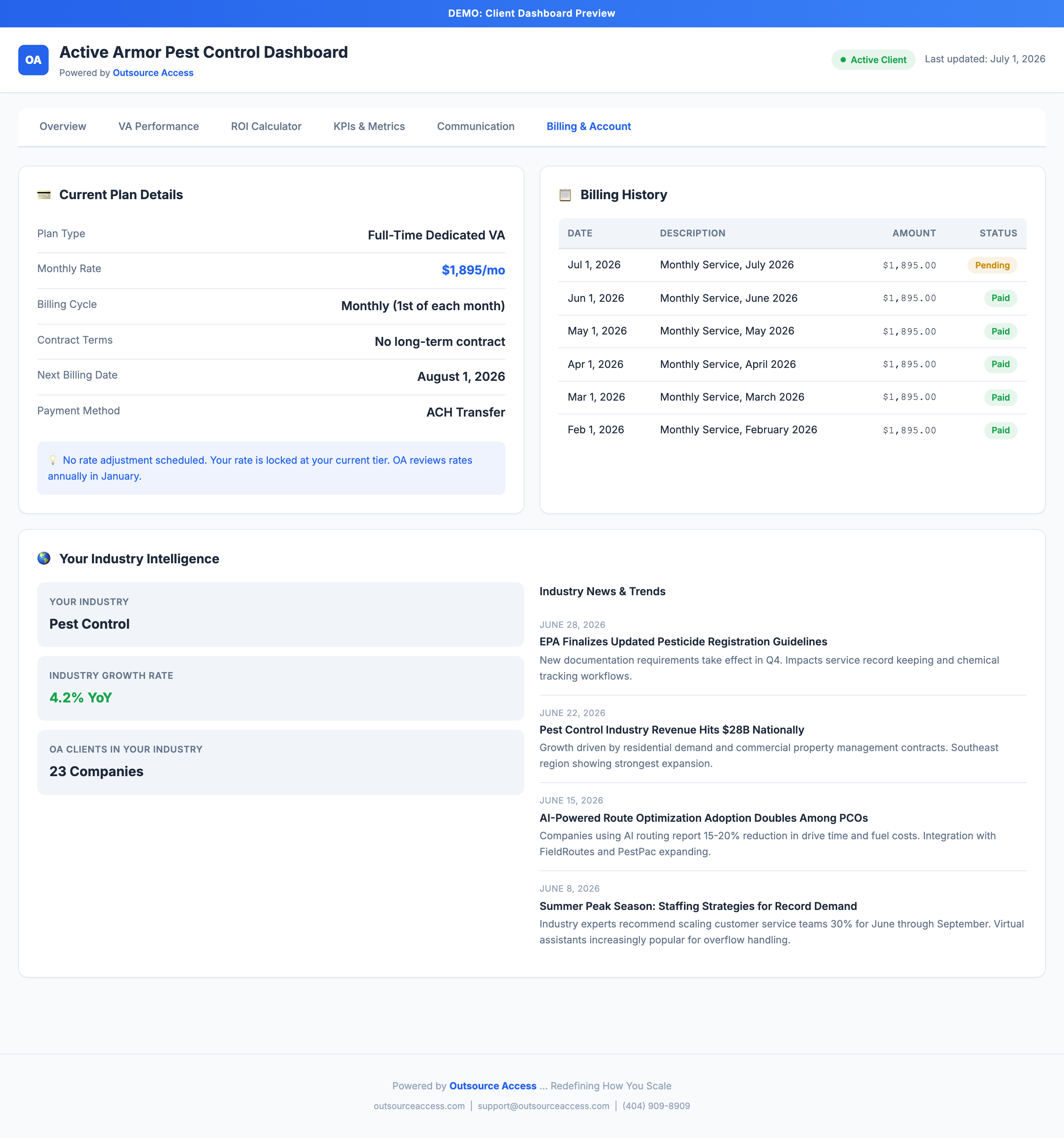Click the OA logo badge

(33, 60)
